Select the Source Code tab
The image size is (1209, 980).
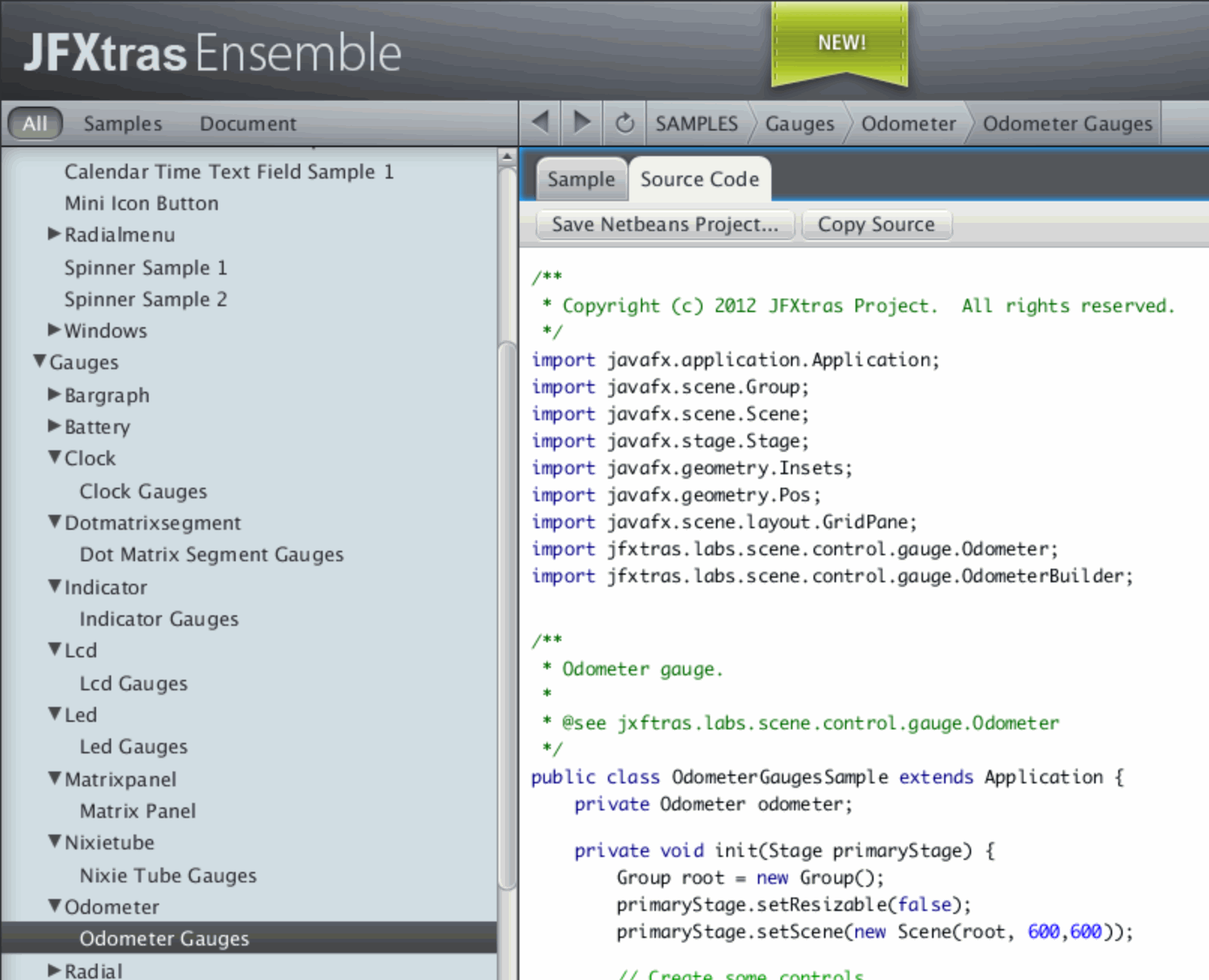[699, 180]
